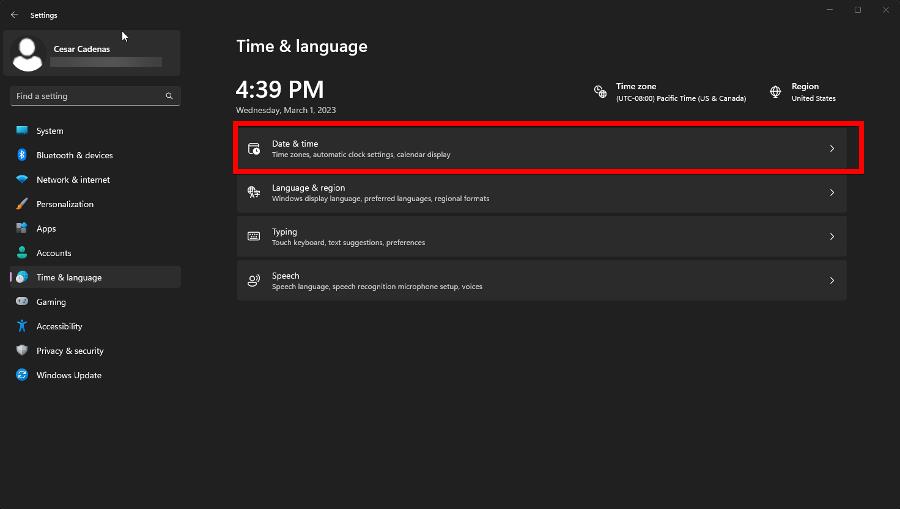The image size is (900, 509).
Task: Open Privacy & security label
Action: [x=70, y=351]
